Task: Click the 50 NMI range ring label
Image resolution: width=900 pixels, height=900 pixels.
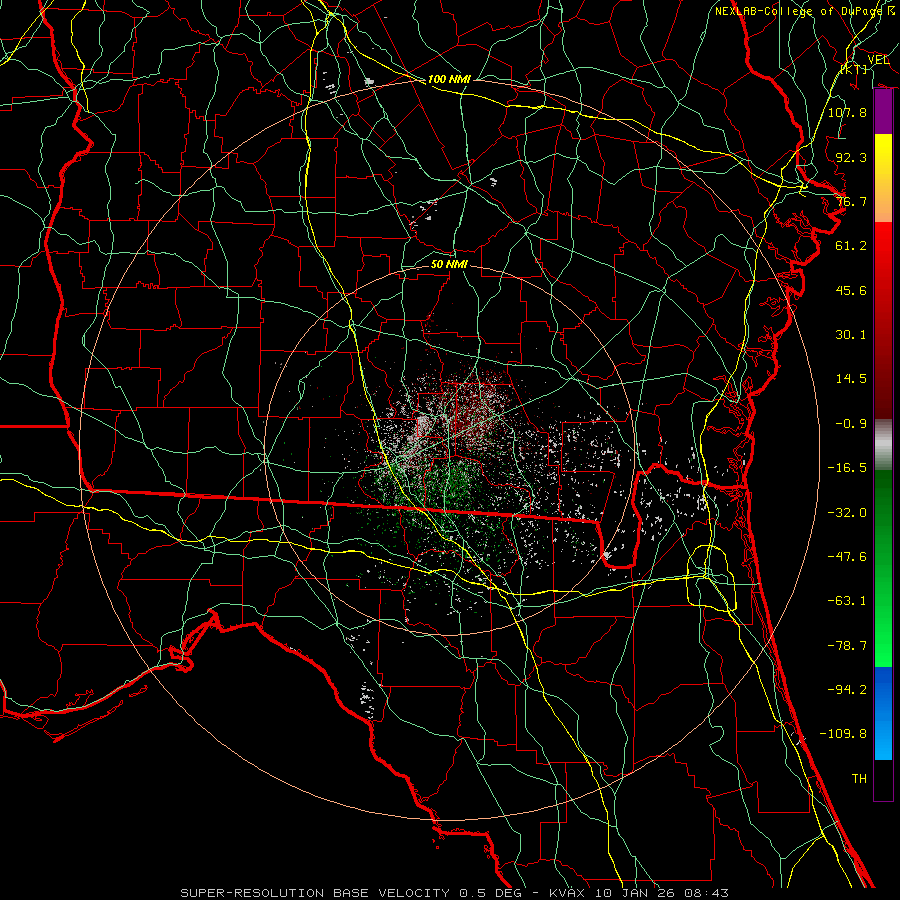Action: pos(449,264)
